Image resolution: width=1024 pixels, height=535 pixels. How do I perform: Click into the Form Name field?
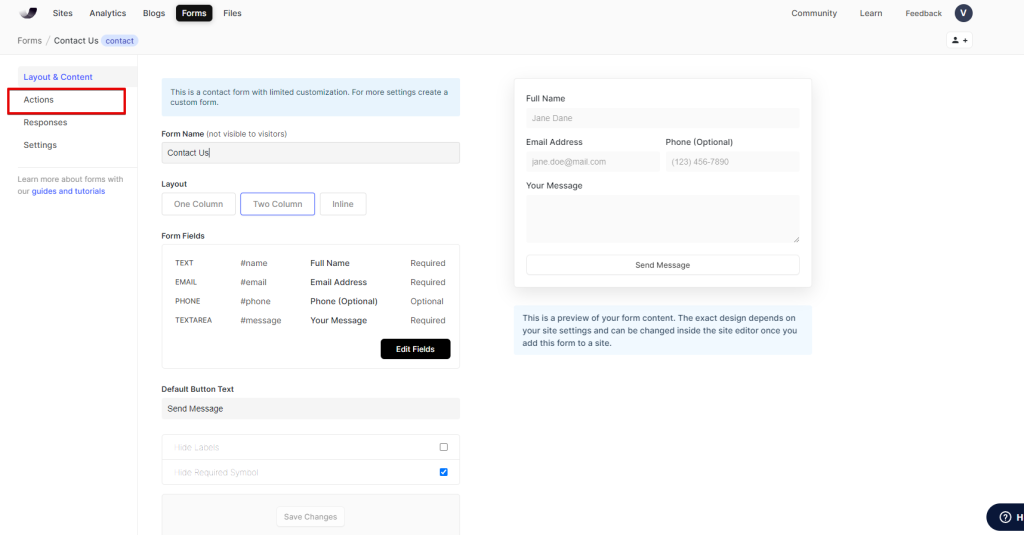(x=310, y=153)
